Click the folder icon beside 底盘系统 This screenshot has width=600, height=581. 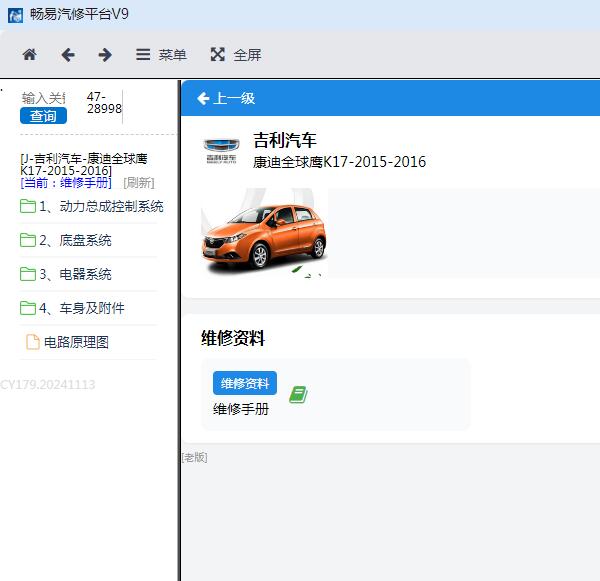click(x=28, y=240)
